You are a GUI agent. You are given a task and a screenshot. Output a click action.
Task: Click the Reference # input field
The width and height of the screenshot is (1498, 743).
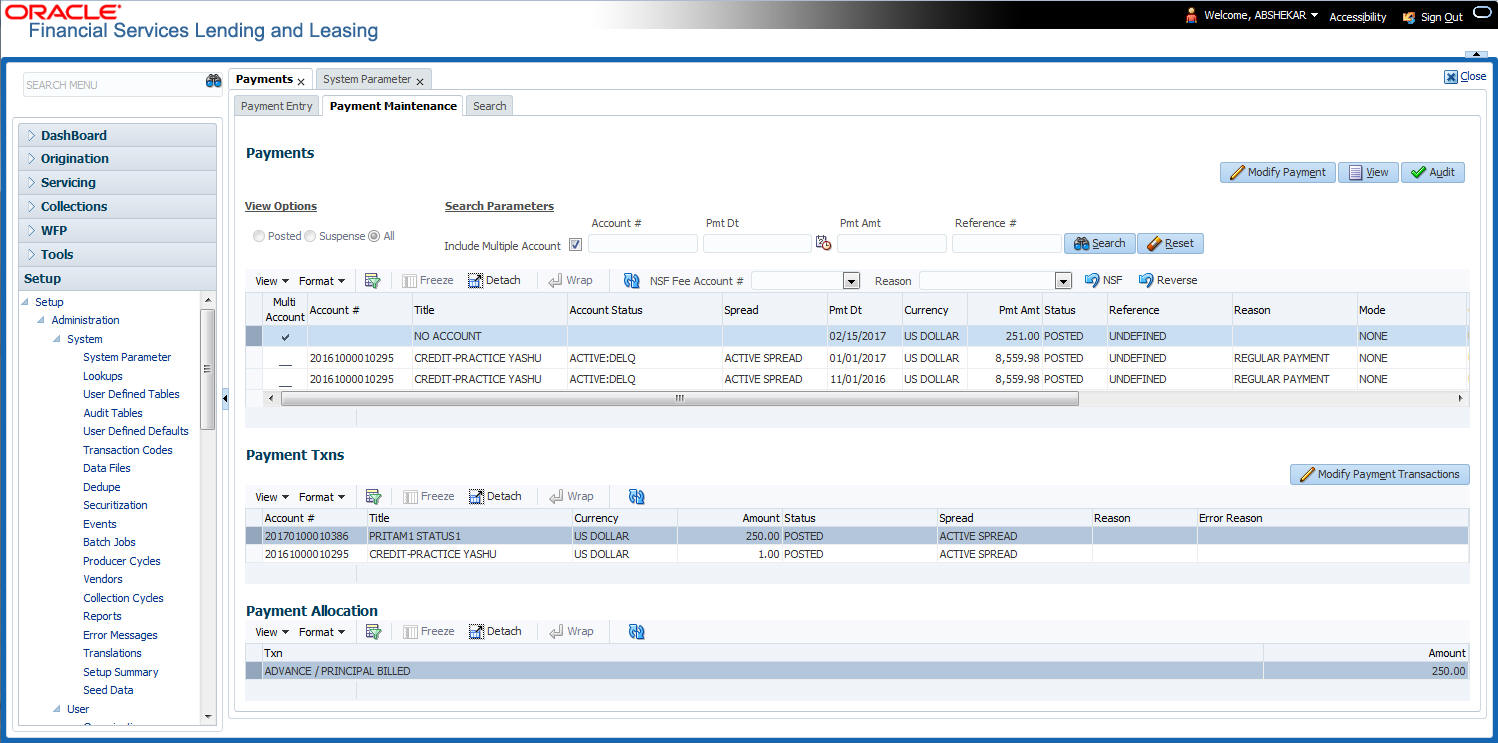coord(1007,244)
